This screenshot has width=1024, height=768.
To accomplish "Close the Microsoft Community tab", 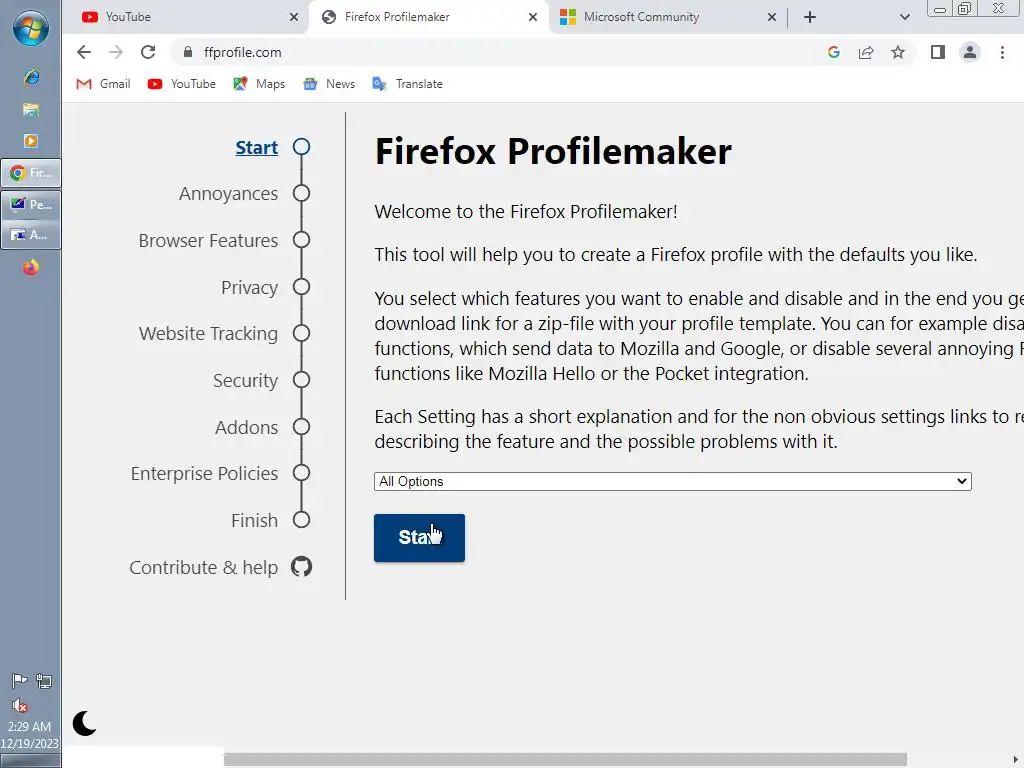I will pos(772,17).
